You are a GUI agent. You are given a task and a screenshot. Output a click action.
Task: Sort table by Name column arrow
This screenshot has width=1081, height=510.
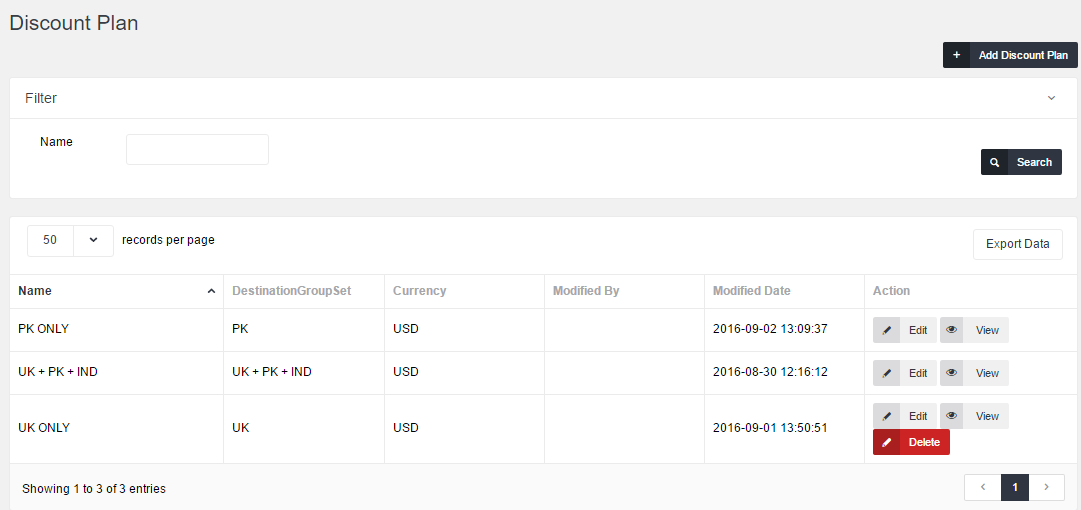coord(211,291)
